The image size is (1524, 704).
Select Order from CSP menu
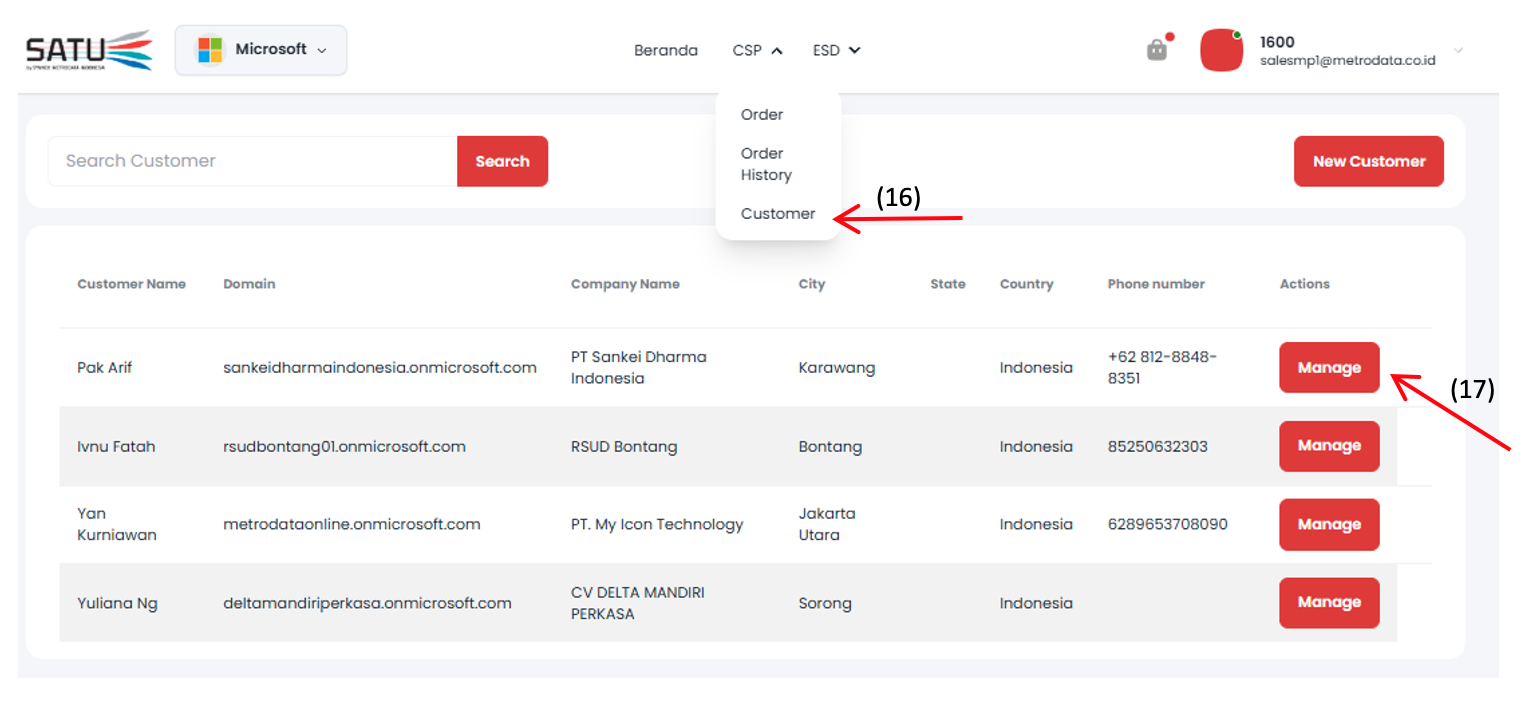762,115
